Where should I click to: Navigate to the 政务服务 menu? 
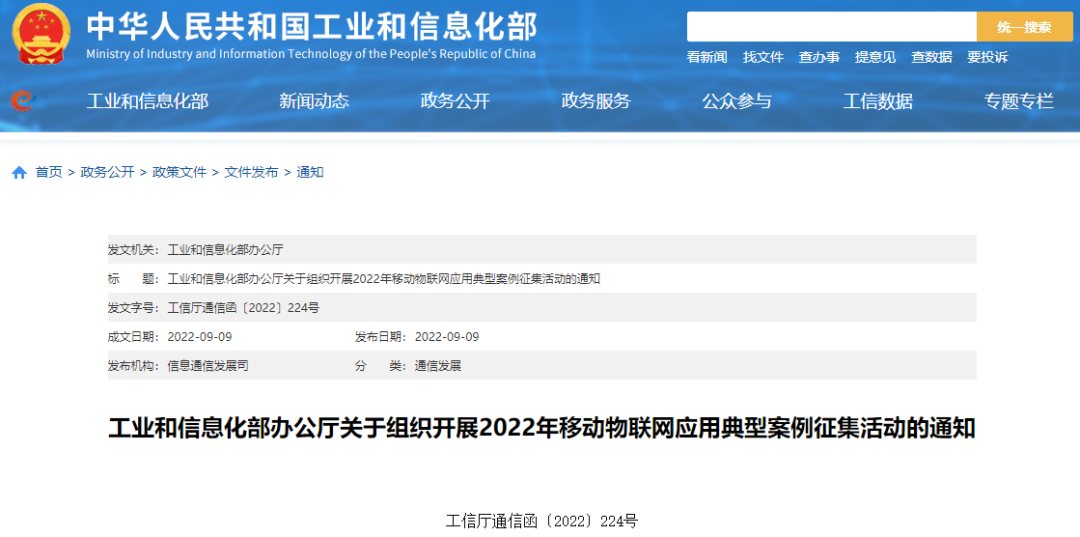[x=596, y=101]
